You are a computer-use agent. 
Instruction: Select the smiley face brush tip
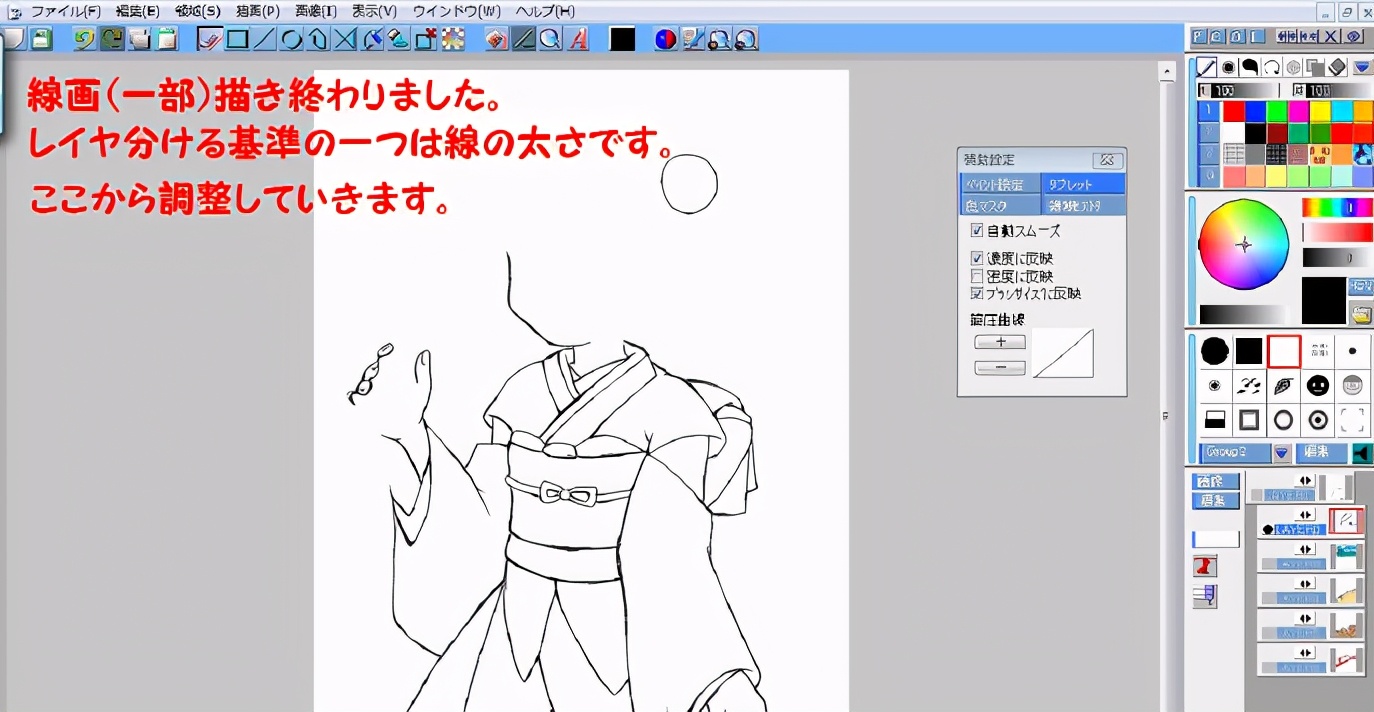pyautogui.click(x=1318, y=385)
